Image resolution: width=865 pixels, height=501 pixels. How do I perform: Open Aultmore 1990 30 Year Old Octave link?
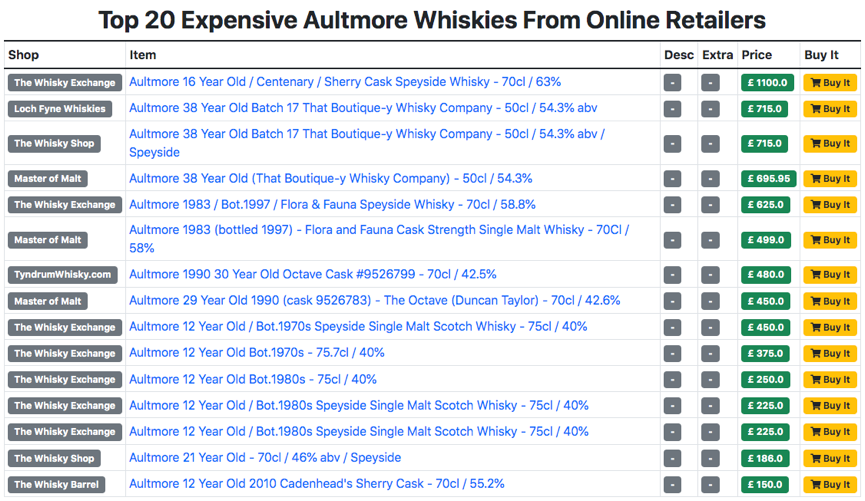pos(312,274)
